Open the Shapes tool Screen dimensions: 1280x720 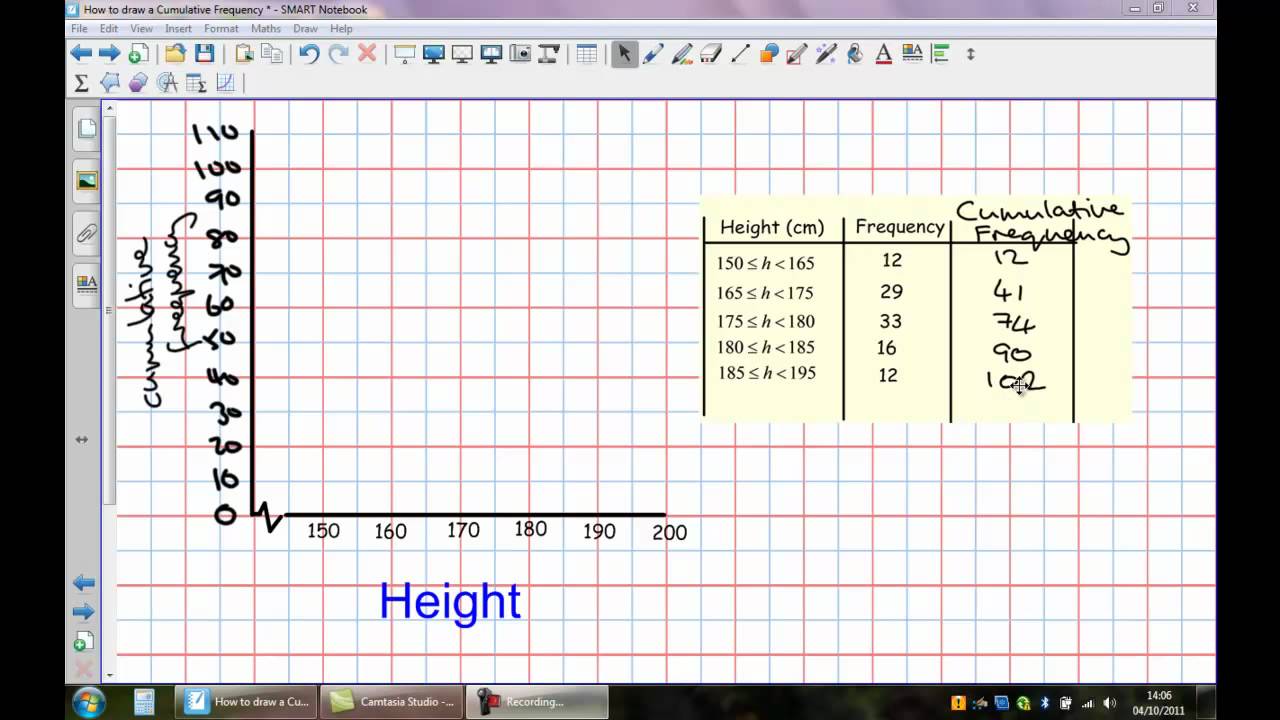coord(769,54)
